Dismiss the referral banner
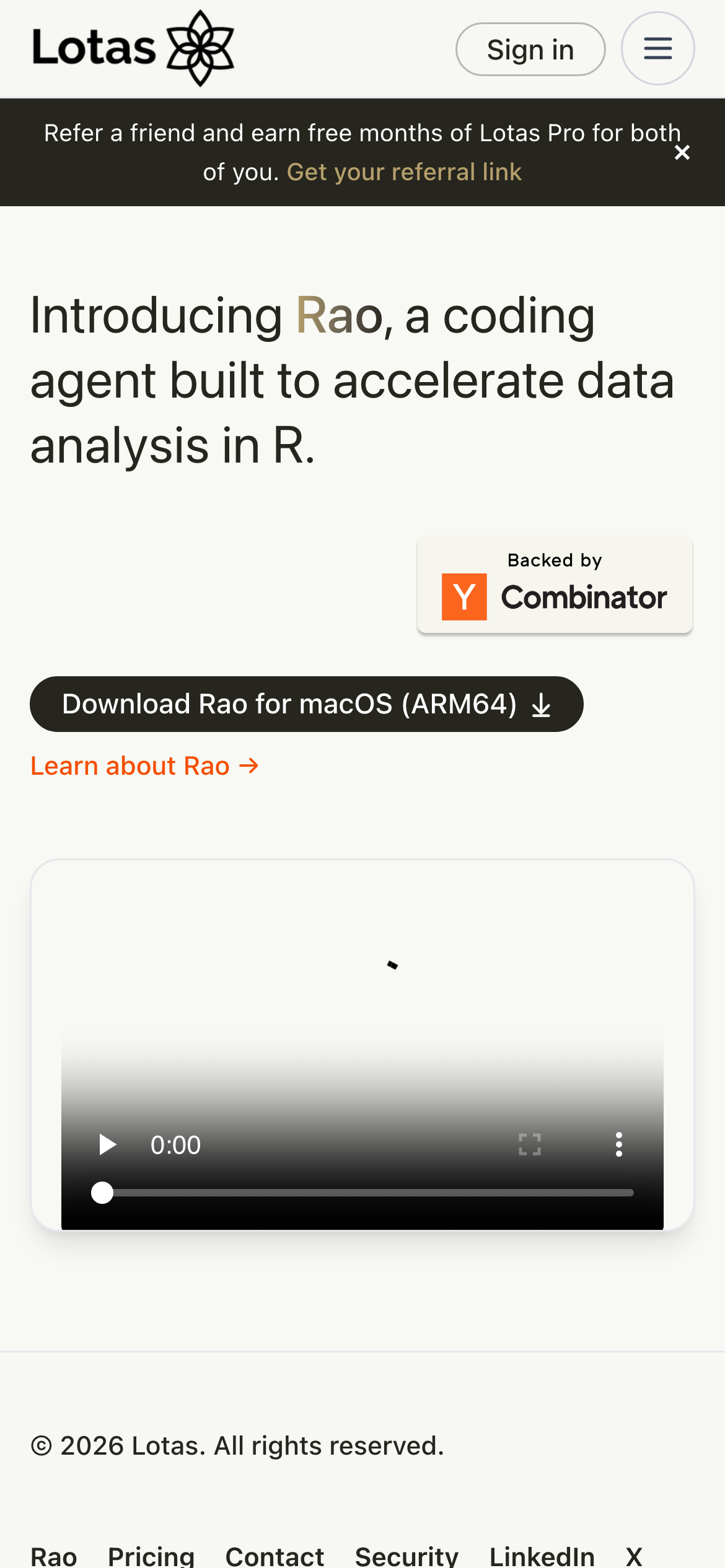The image size is (725, 1568). 682,152
